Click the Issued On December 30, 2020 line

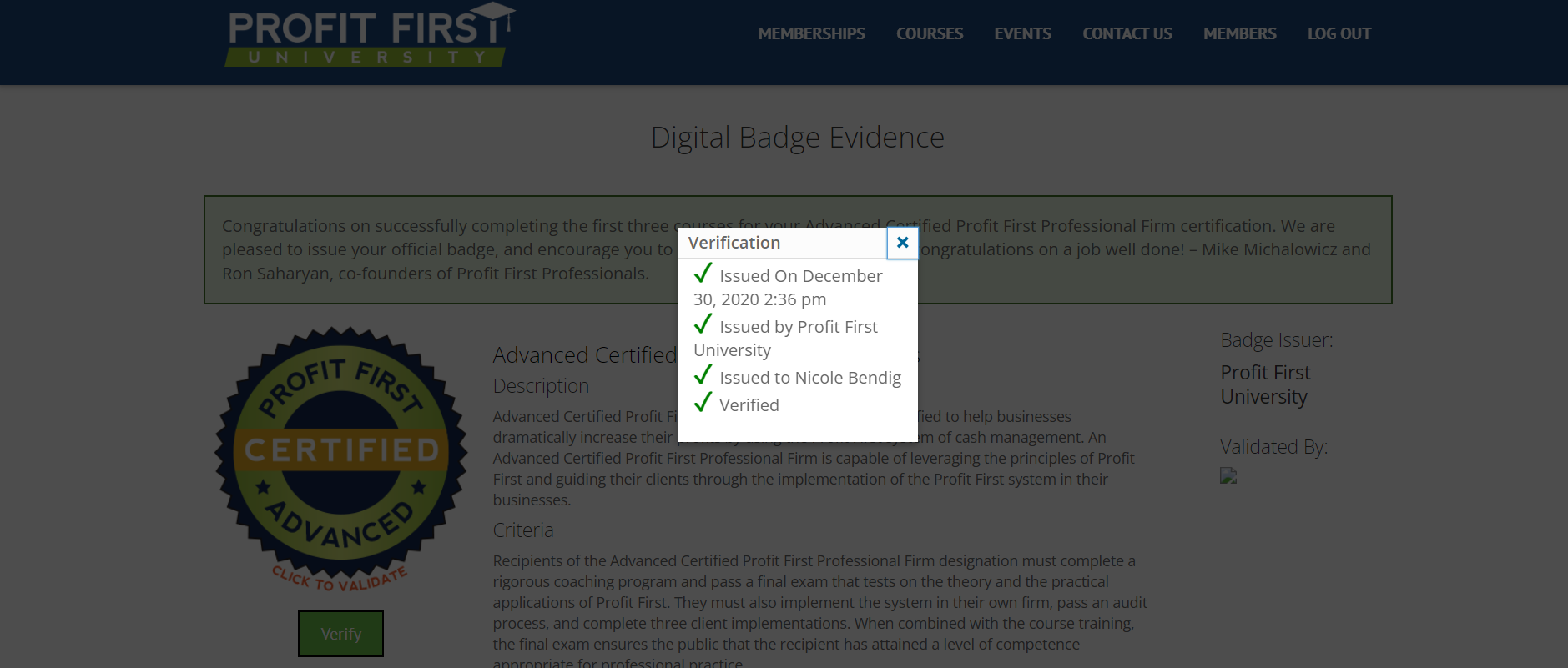[x=788, y=288]
